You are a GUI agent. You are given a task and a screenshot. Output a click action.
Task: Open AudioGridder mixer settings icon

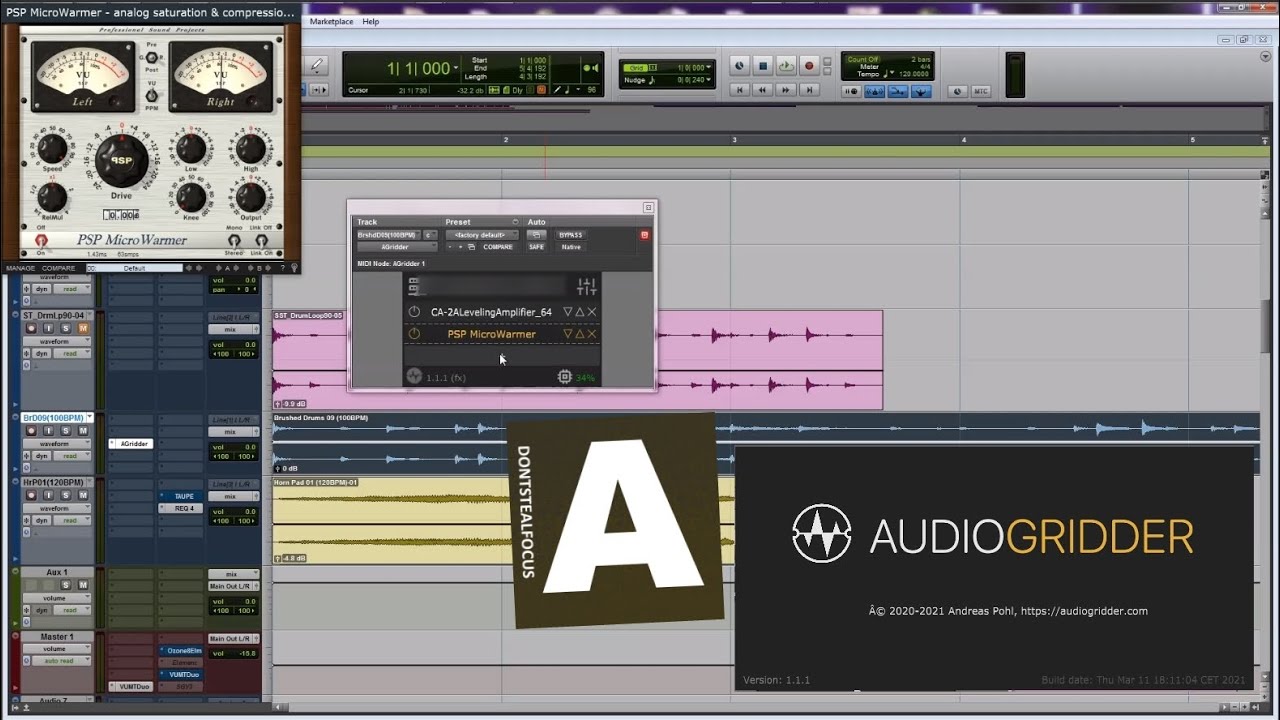[587, 287]
